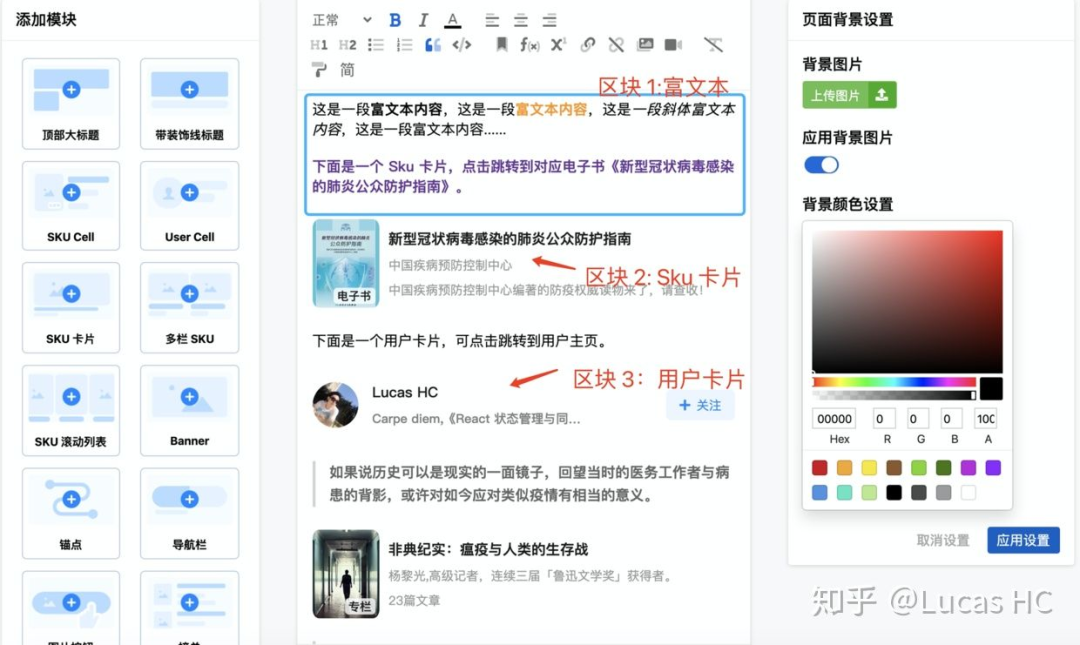Screen dimensions: 1080x645
Task: Add the 多栏 SKU module
Action: (189, 307)
